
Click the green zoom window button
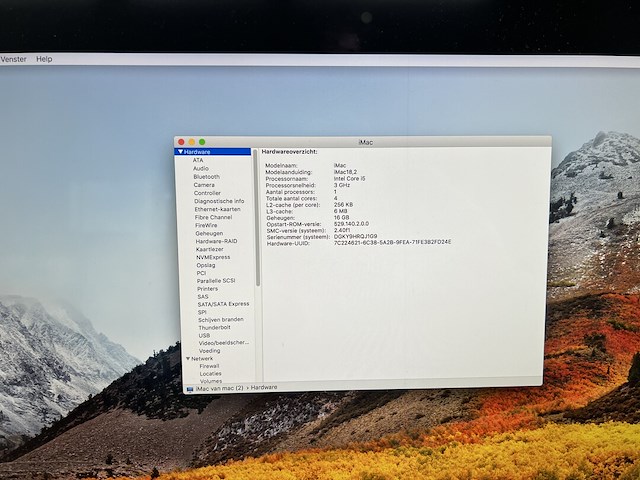[x=202, y=142]
